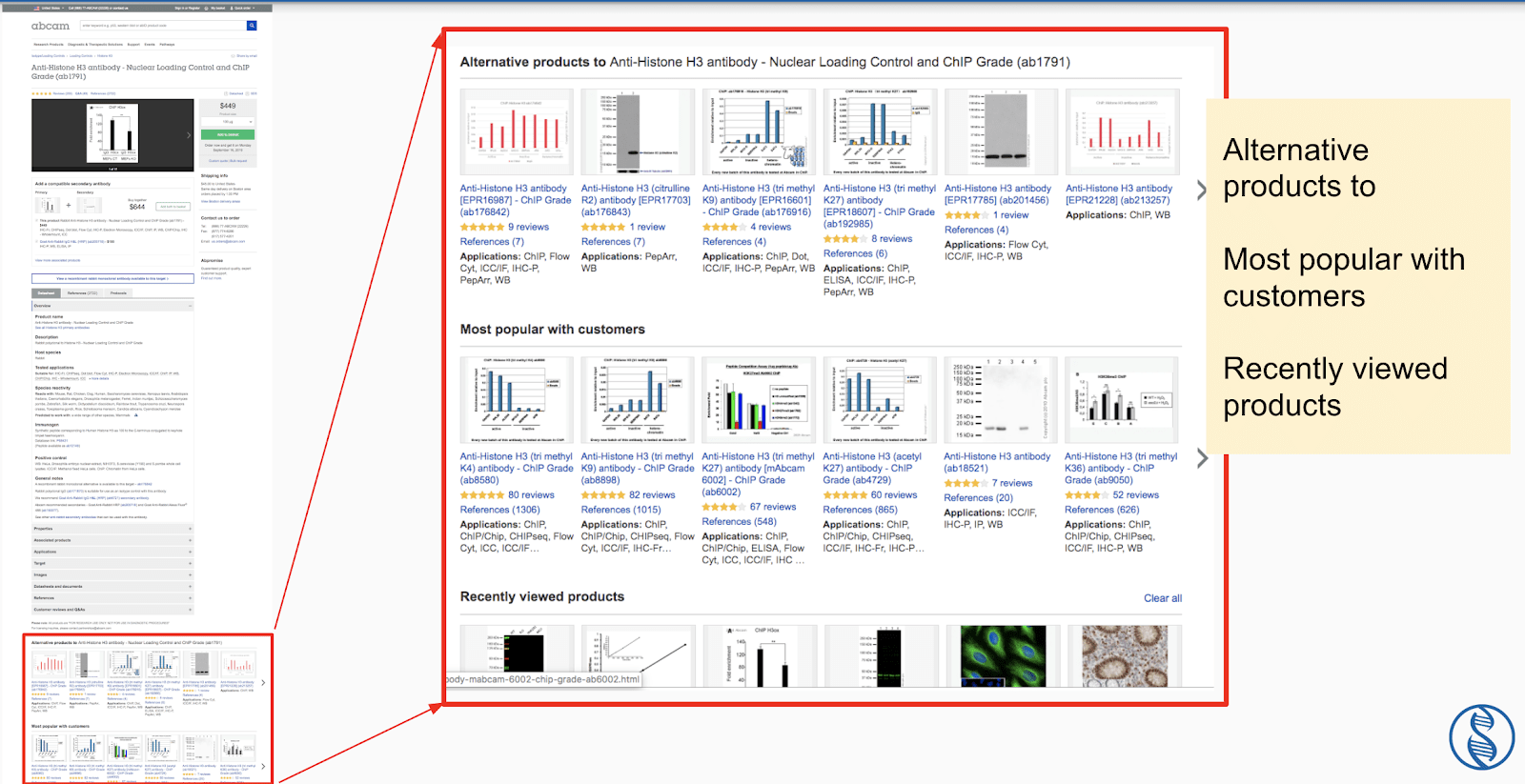This screenshot has width=1525, height=784.
Task: Click star rating for ab6002 product
Action: coord(724,507)
